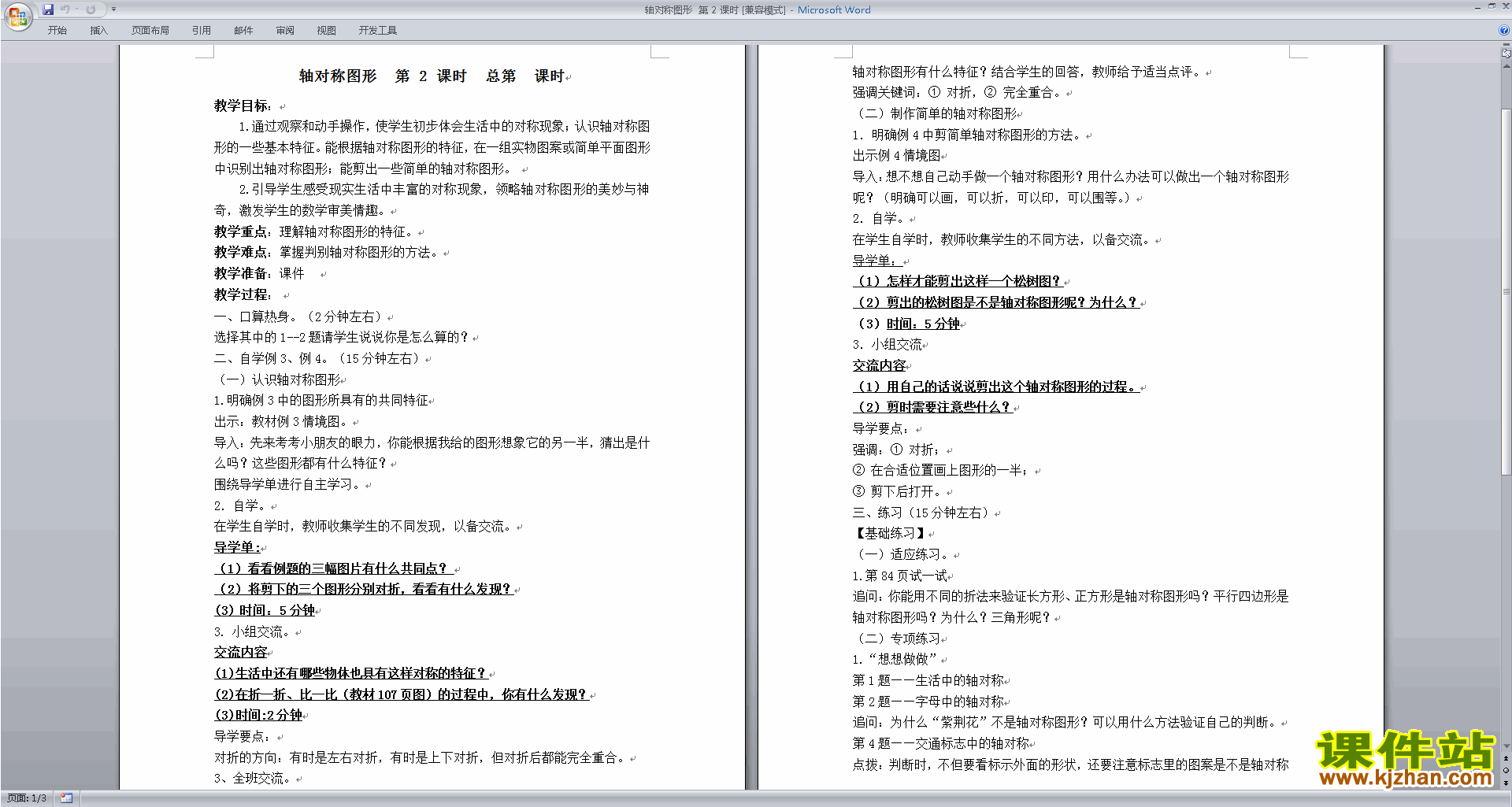Viewport: 1512px width, 807px height.
Task: Click the heading 教学目标：
Action: (243, 106)
